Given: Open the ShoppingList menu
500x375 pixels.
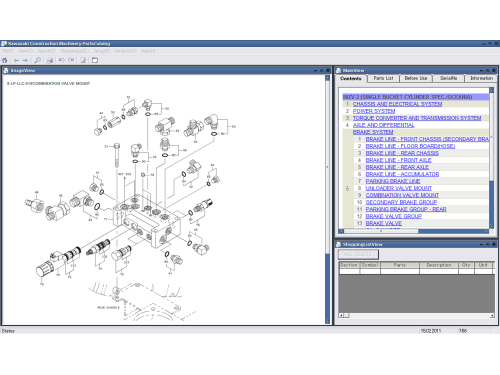Looking at the screenshot, I should pyautogui.click(x=75, y=51).
